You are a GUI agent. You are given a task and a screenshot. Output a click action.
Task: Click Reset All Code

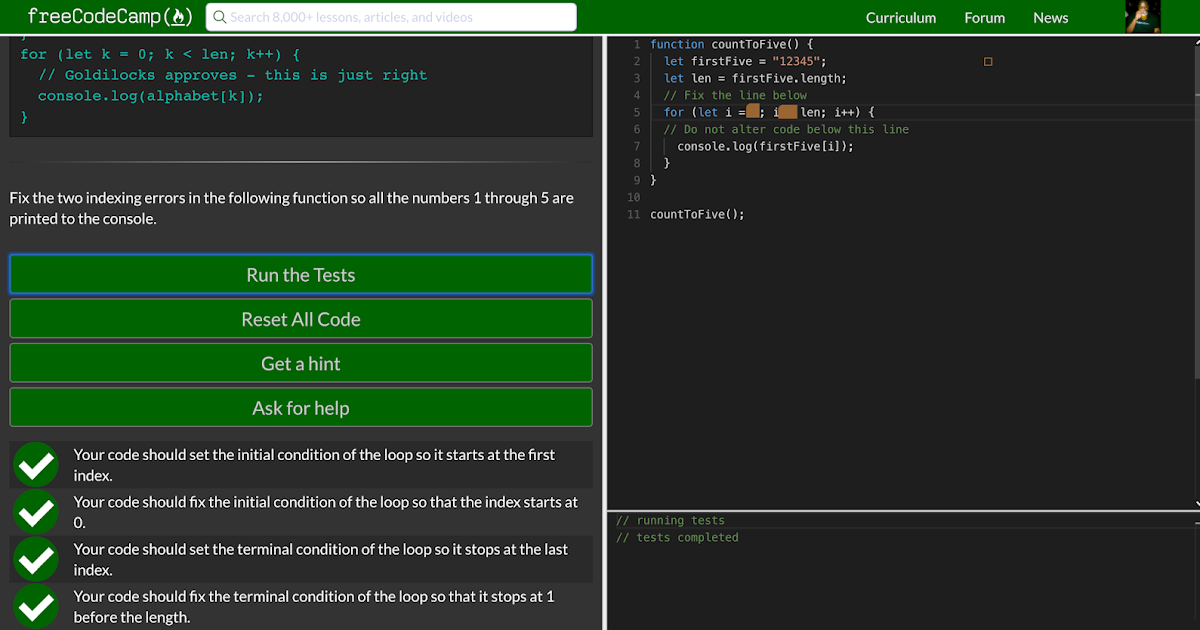pos(300,319)
